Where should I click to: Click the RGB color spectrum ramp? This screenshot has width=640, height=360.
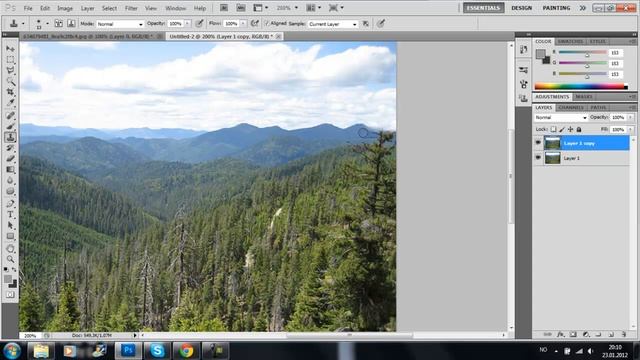coord(580,86)
